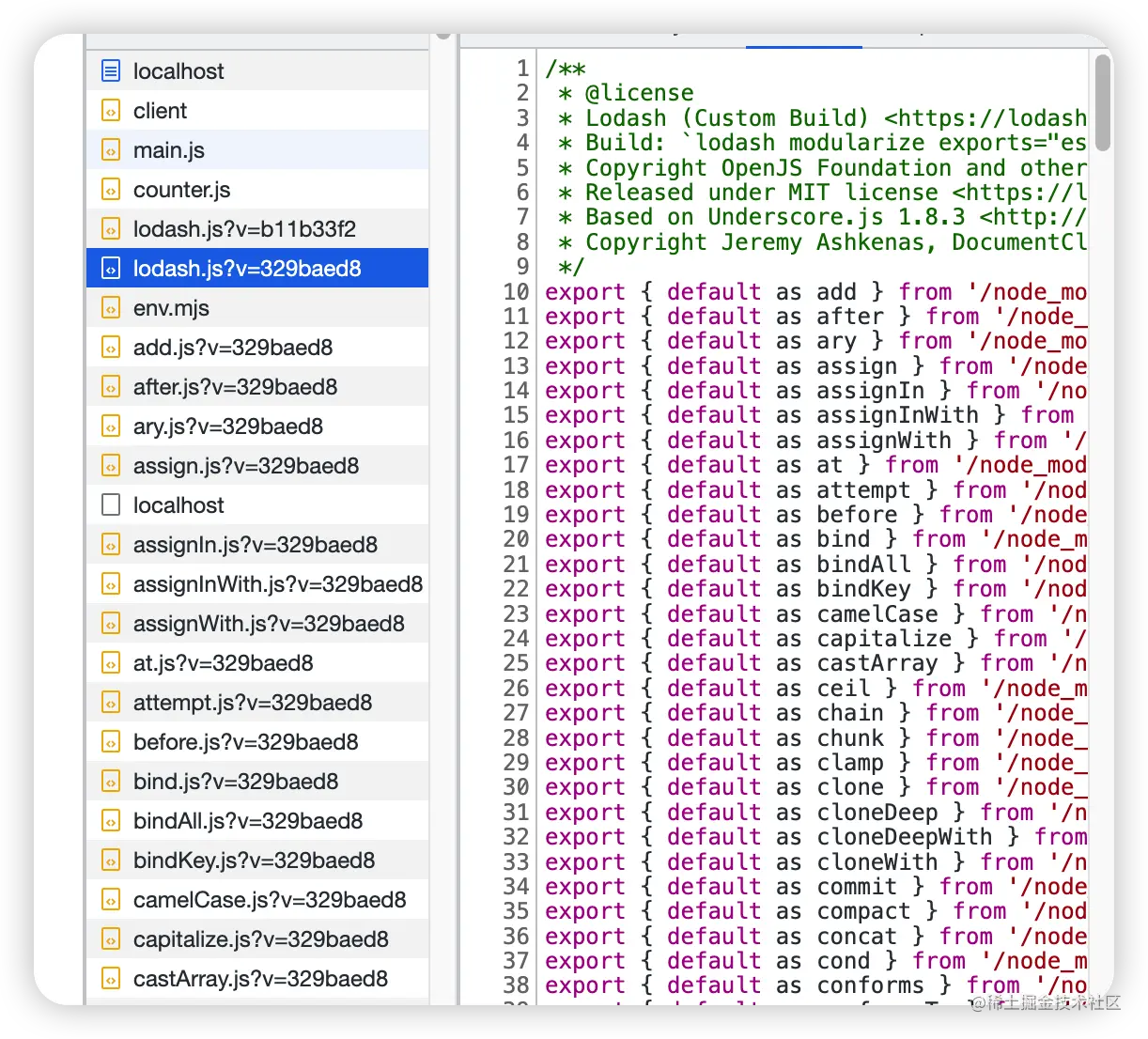Click the icon beside bindKey.js?v=329baed8
This screenshot has width=1148, height=1039.
coord(111,861)
